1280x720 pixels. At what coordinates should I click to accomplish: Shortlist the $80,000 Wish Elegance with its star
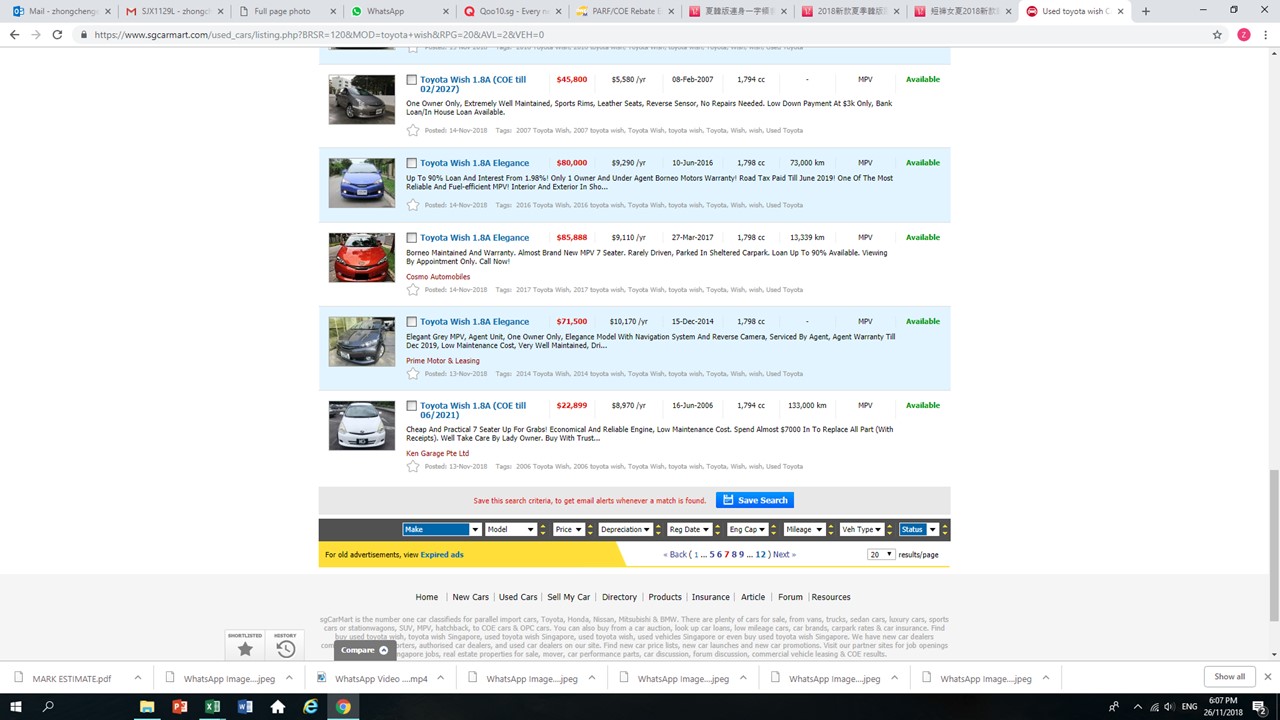[413, 205]
